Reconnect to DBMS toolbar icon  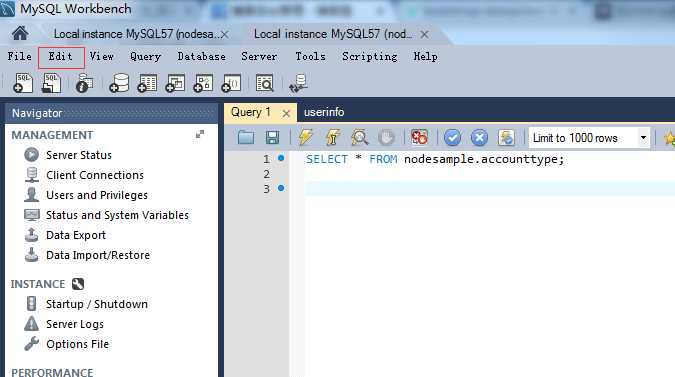(x=298, y=83)
